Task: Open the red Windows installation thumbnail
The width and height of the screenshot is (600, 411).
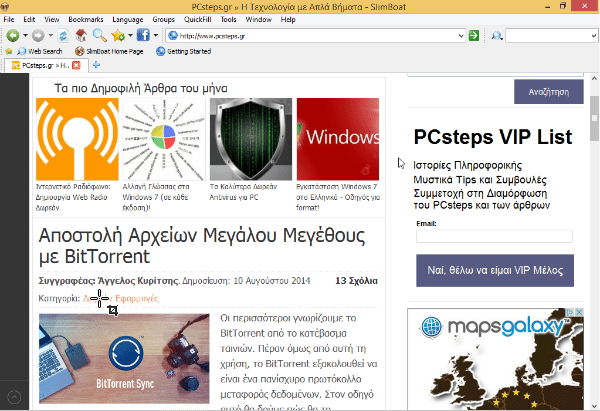Action: point(338,139)
